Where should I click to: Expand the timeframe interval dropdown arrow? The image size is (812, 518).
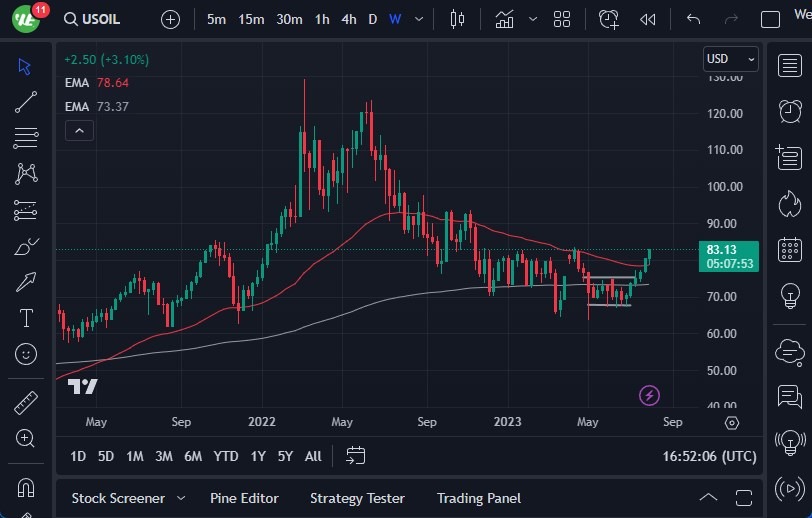pos(418,19)
